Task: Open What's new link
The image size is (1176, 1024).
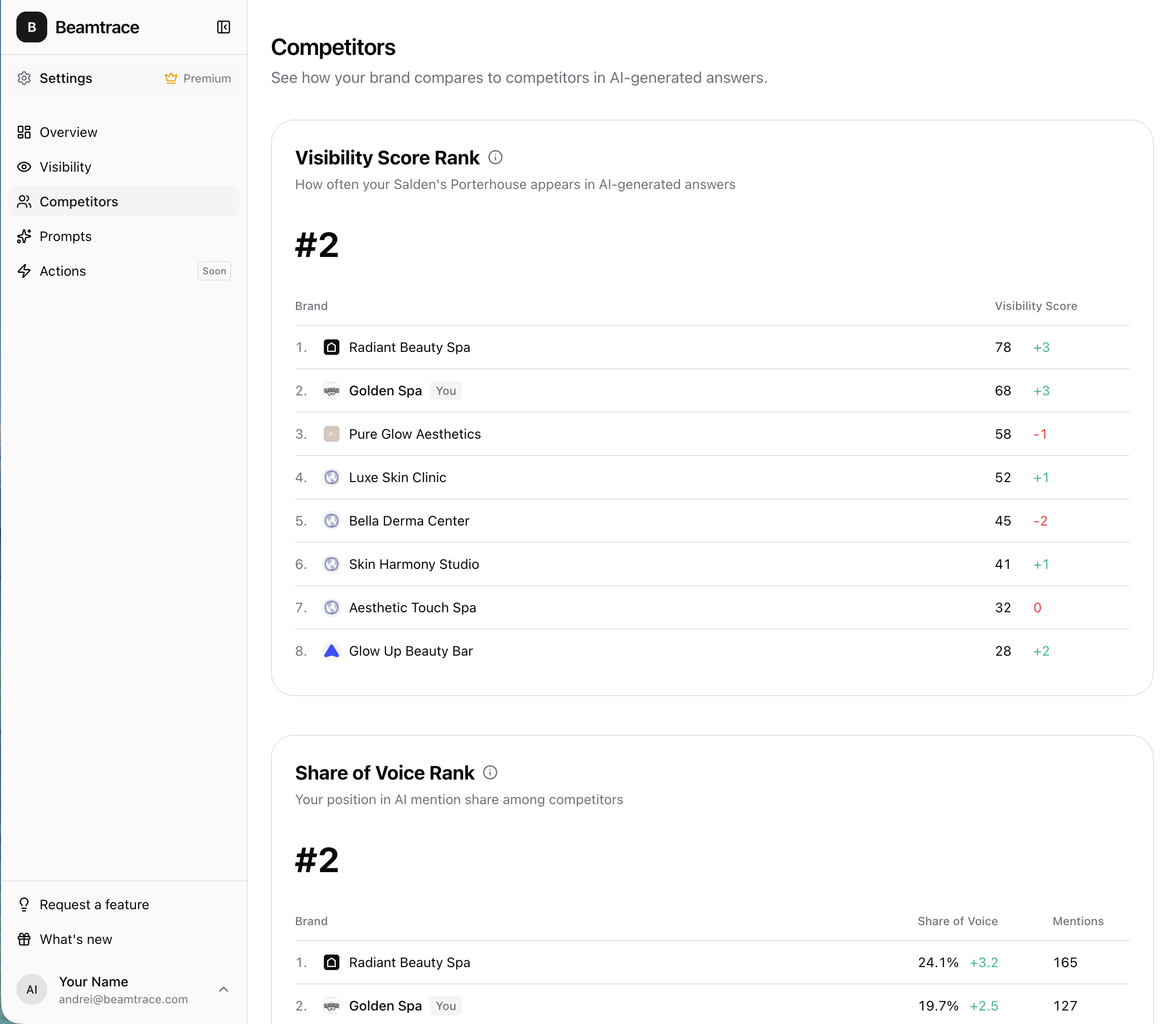Action: 75,940
